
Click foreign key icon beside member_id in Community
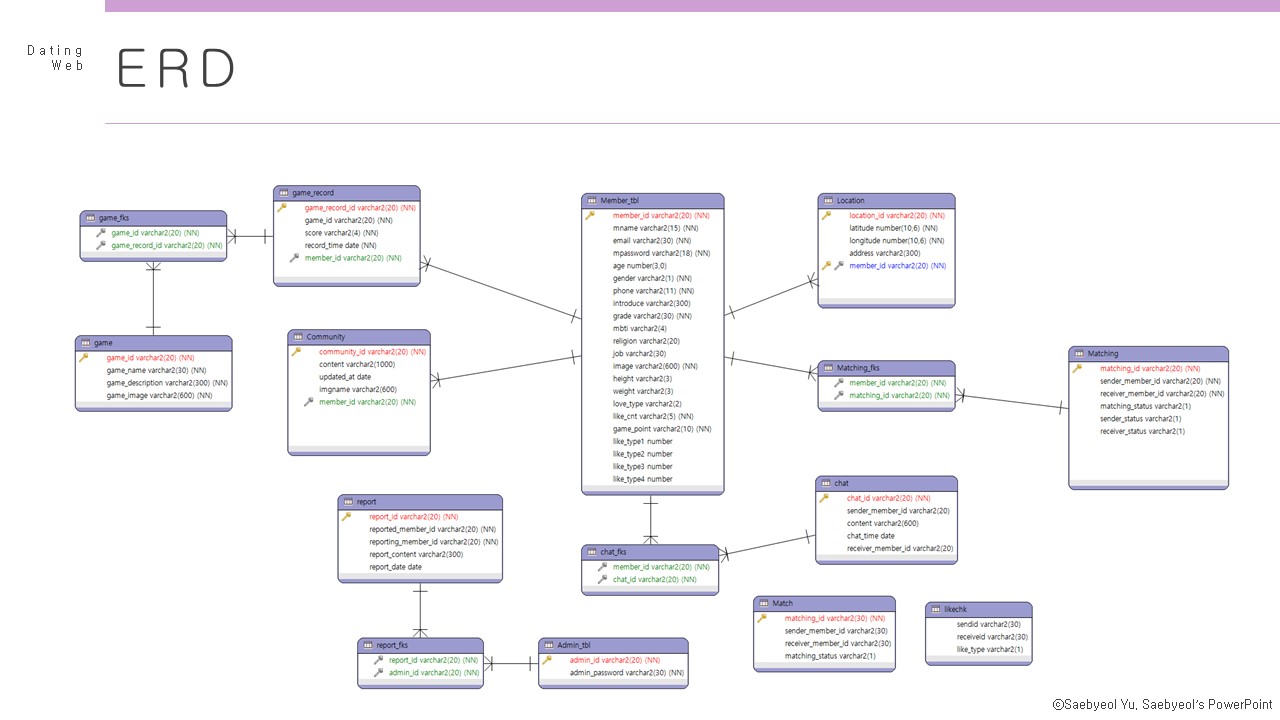309,402
